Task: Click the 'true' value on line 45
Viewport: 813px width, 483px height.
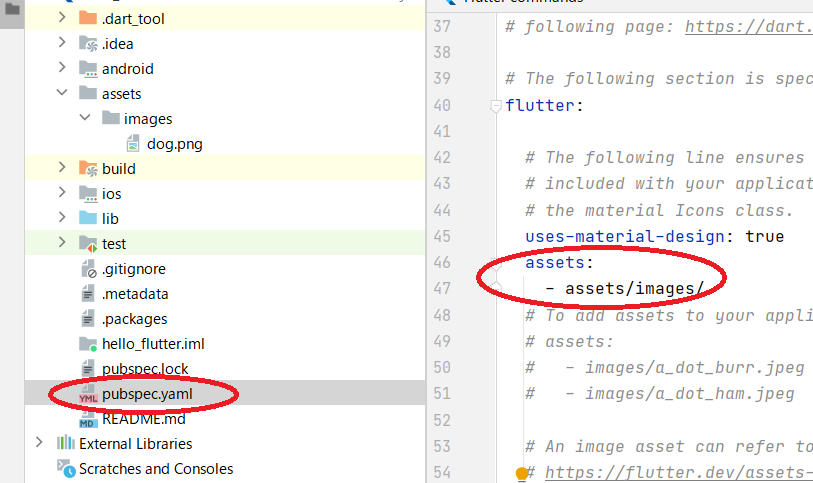Action: [765, 236]
